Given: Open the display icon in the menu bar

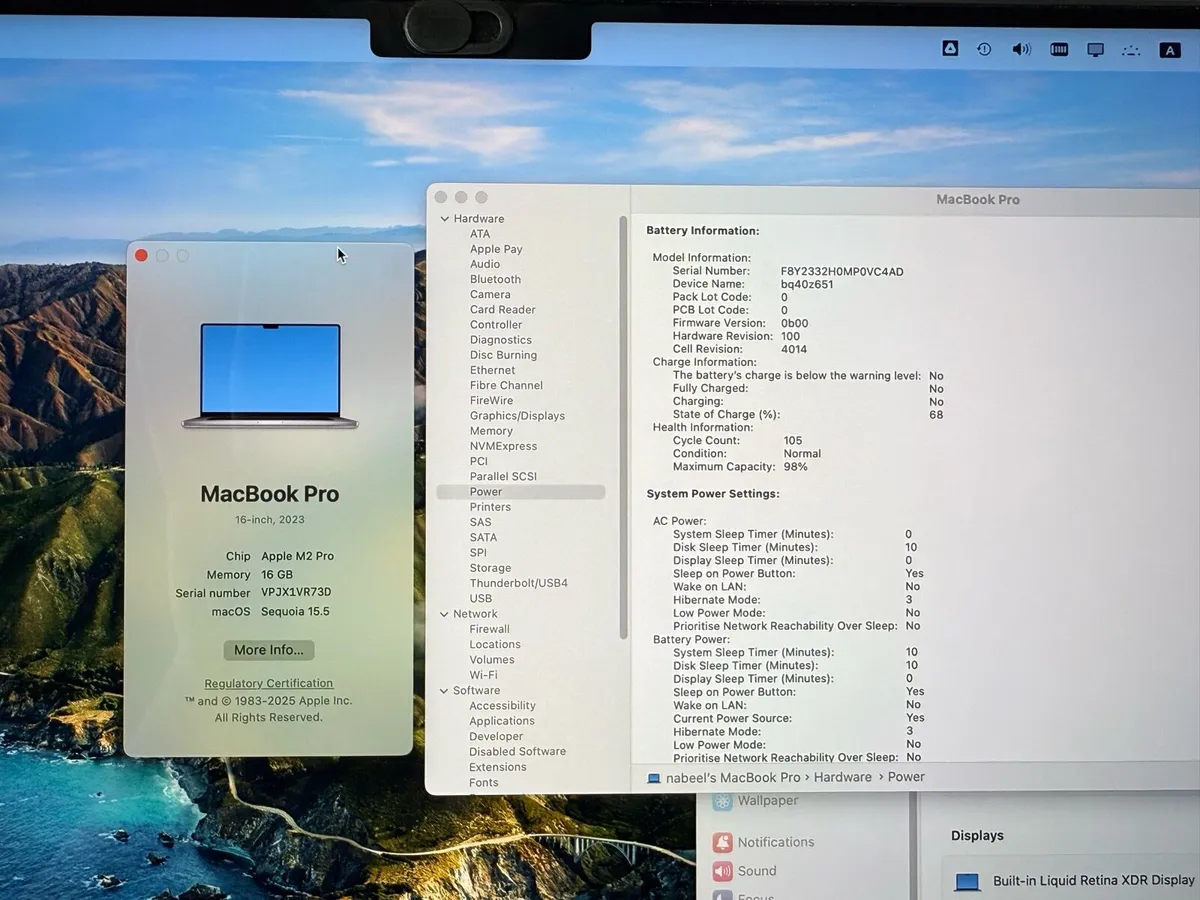Looking at the screenshot, I should coord(1096,50).
